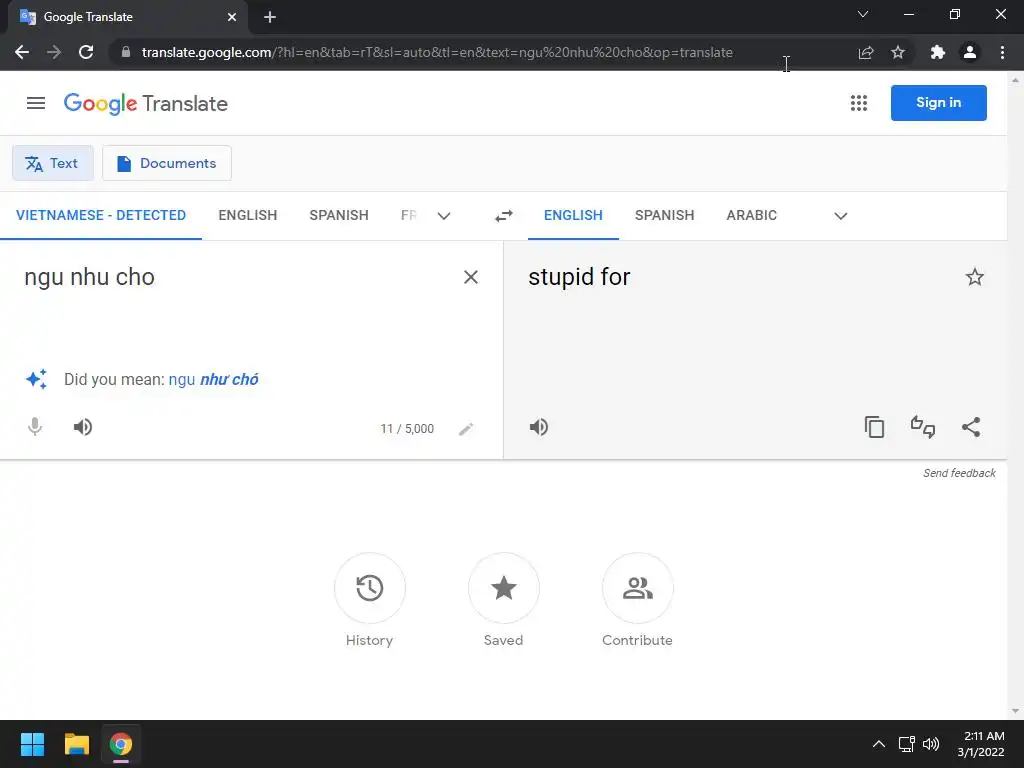Select the Text translation mode
This screenshot has height=768, width=1024.
click(53, 163)
